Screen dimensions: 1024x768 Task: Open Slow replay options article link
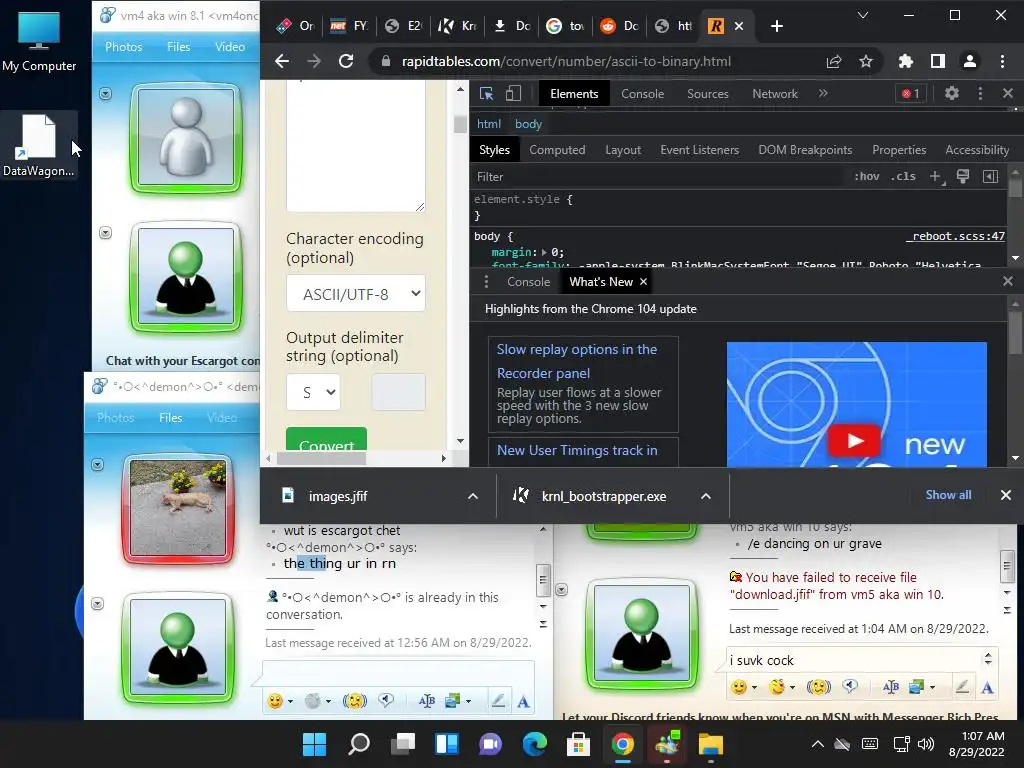tap(577, 361)
